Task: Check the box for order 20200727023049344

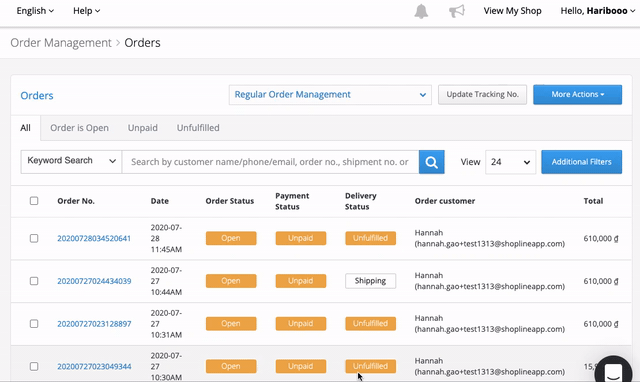Action: coord(34,366)
